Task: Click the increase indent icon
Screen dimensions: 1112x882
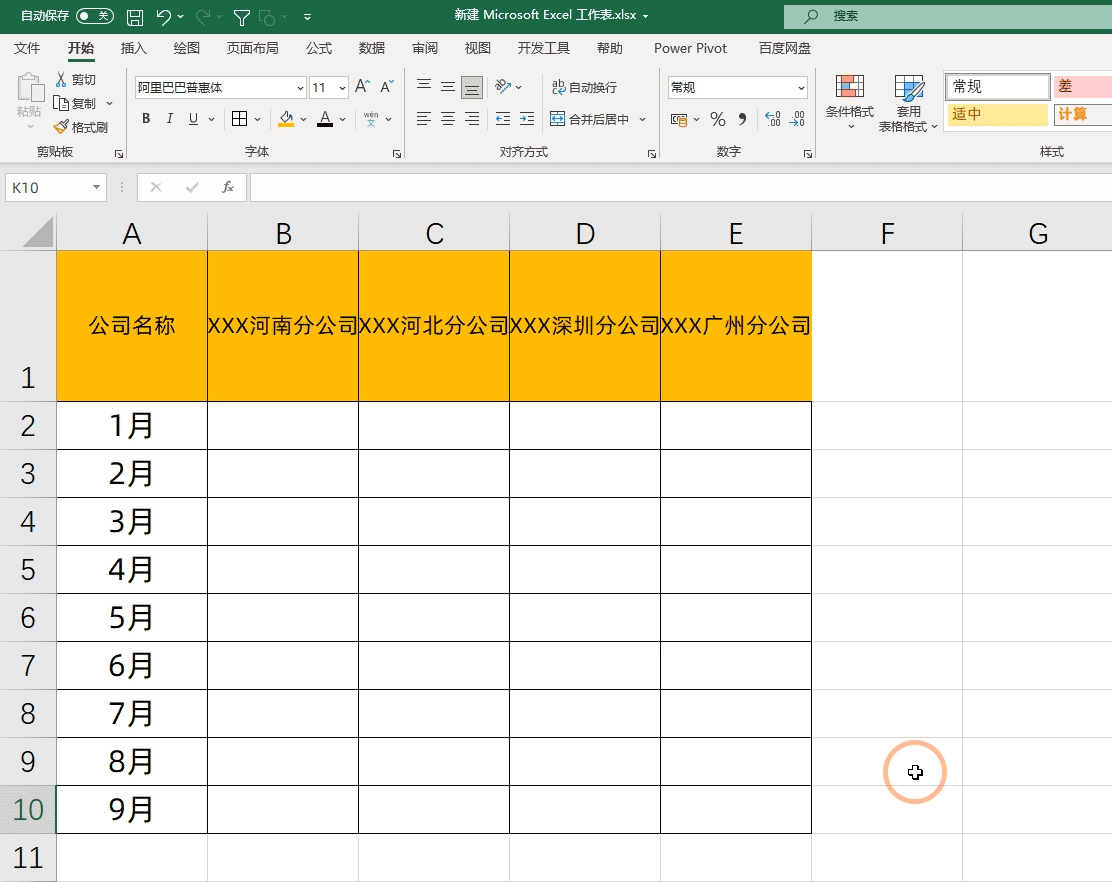Action: click(527, 118)
